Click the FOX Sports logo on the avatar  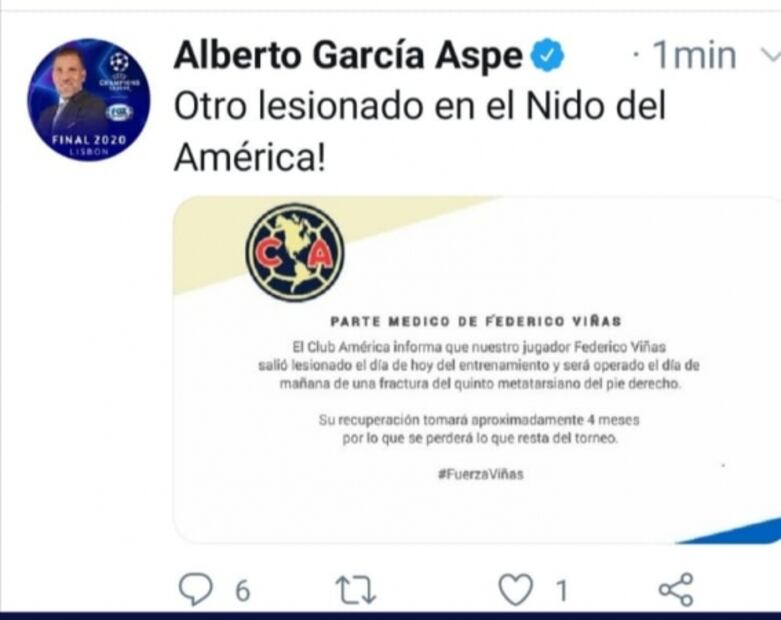(120, 113)
